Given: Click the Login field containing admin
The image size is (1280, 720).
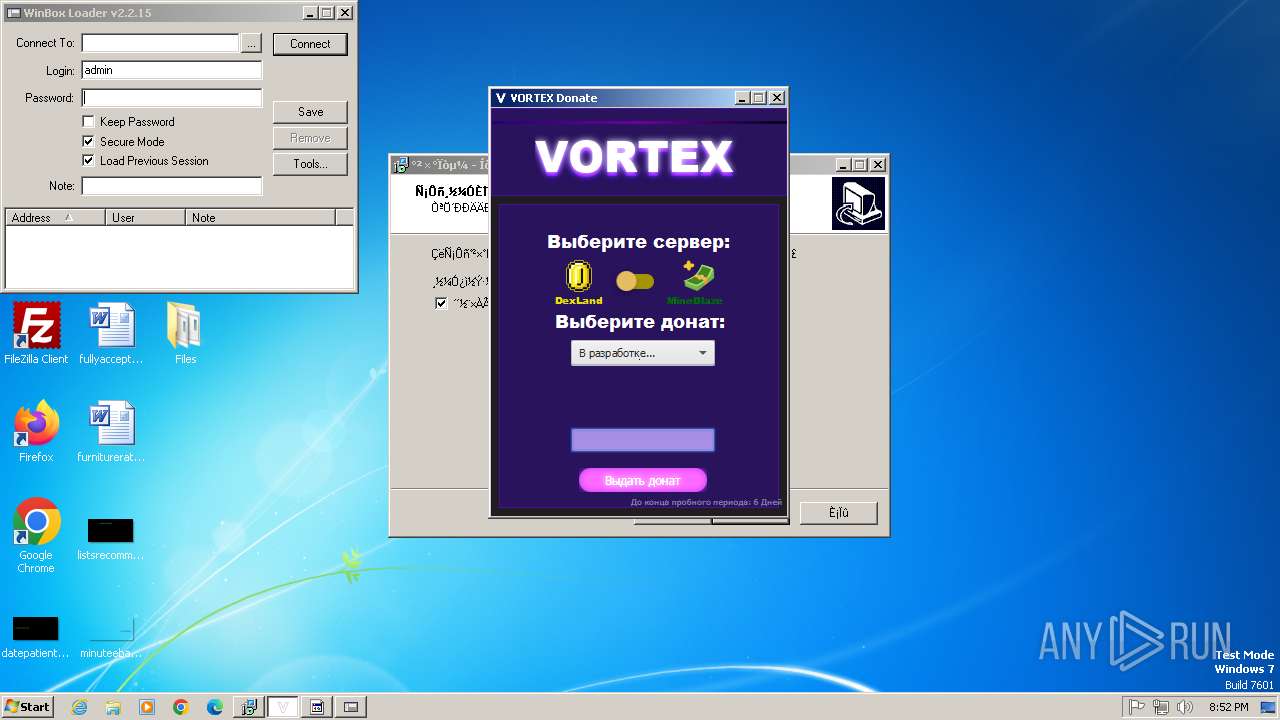Looking at the screenshot, I should click(x=171, y=70).
